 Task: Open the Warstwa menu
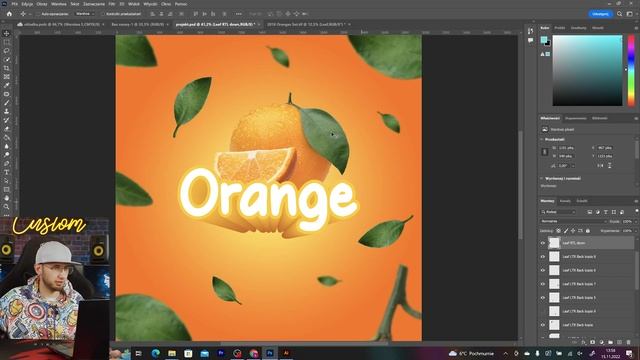coord(59,4)
